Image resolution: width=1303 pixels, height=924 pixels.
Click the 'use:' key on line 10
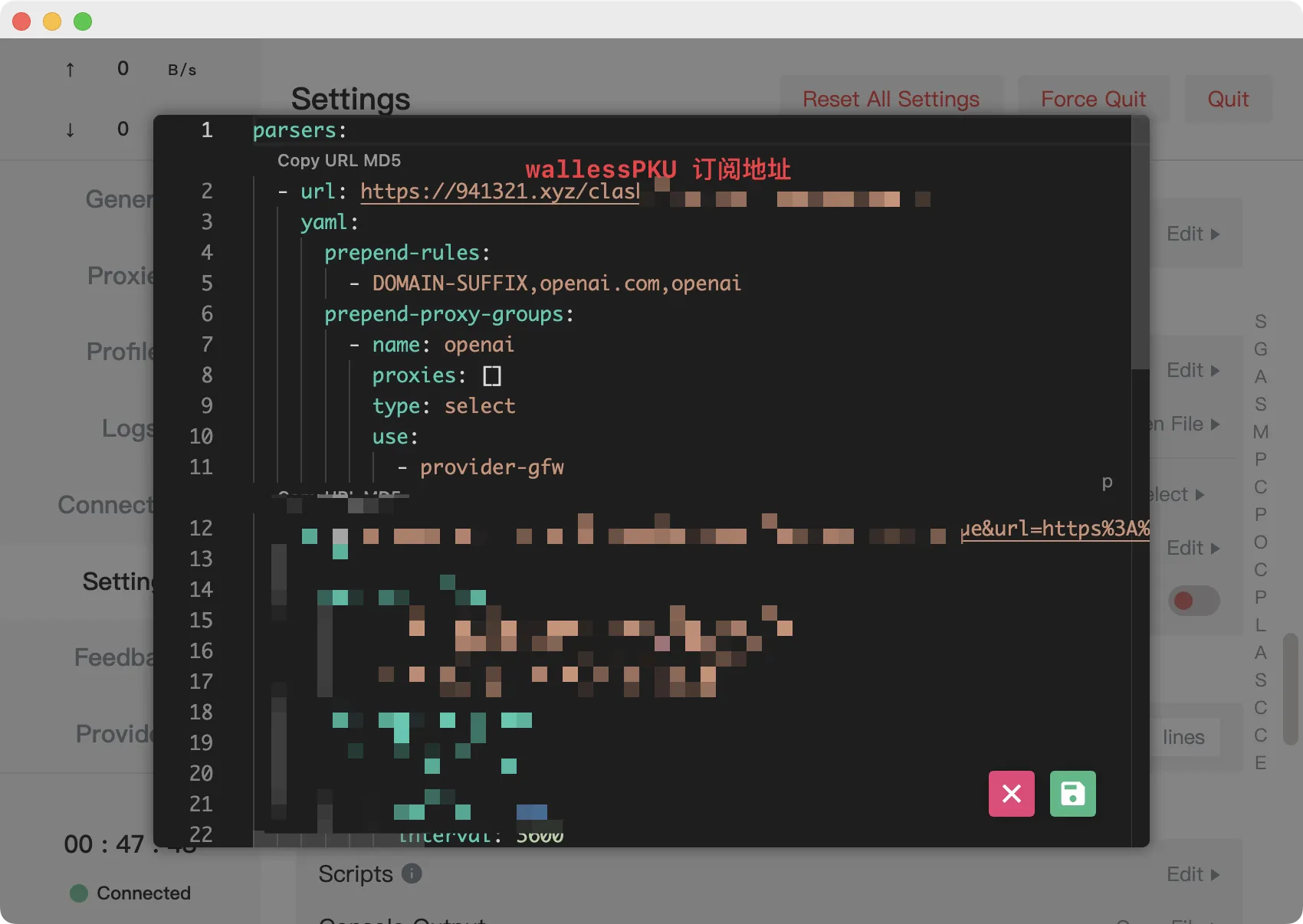pyautogui.click(x=395, y=437)
